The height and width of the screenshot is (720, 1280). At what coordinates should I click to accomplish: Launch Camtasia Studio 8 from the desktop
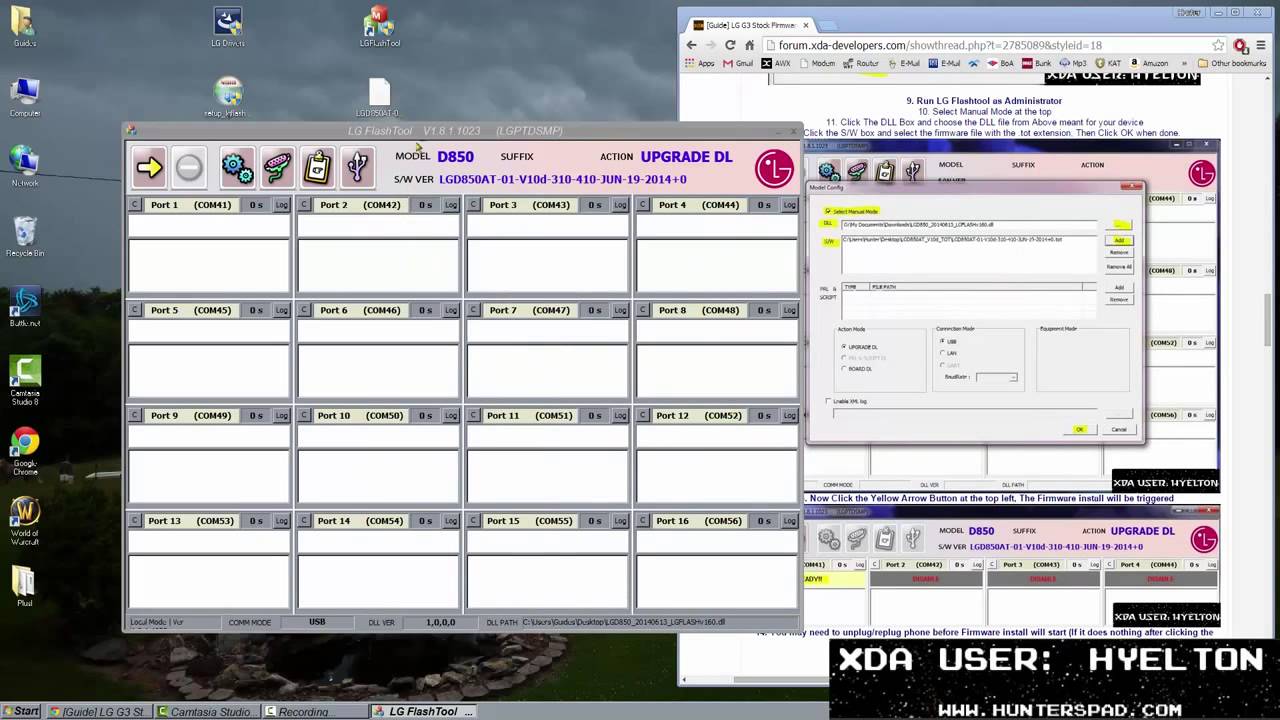(24, 381)
